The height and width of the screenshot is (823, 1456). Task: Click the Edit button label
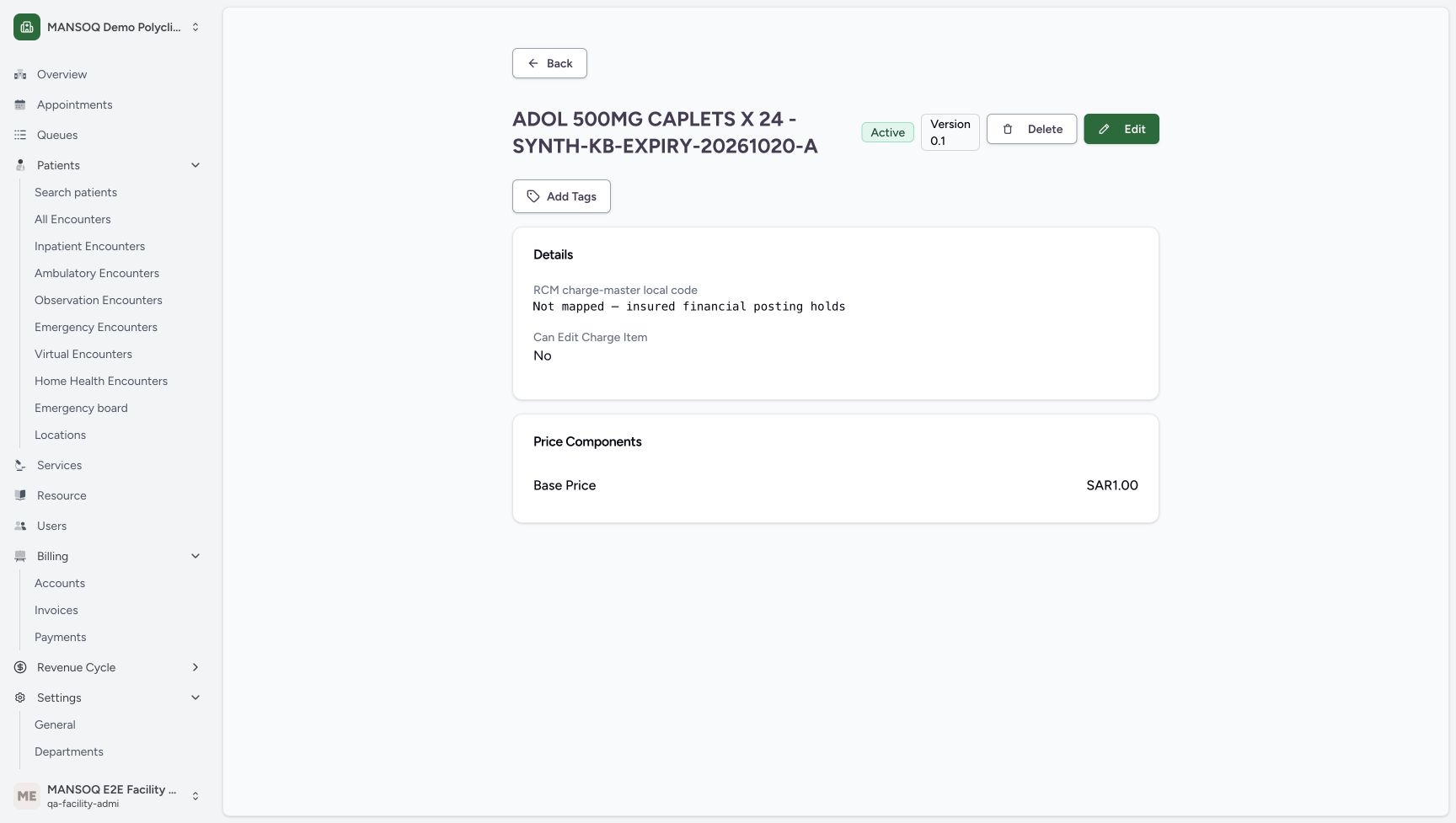point(1135,129)
